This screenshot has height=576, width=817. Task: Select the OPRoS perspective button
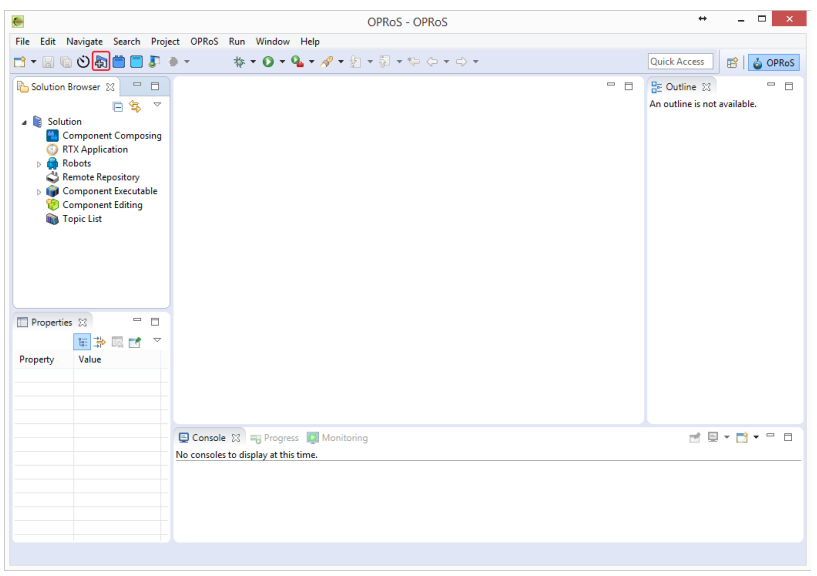pyautogui.click(x=774, y=63)
